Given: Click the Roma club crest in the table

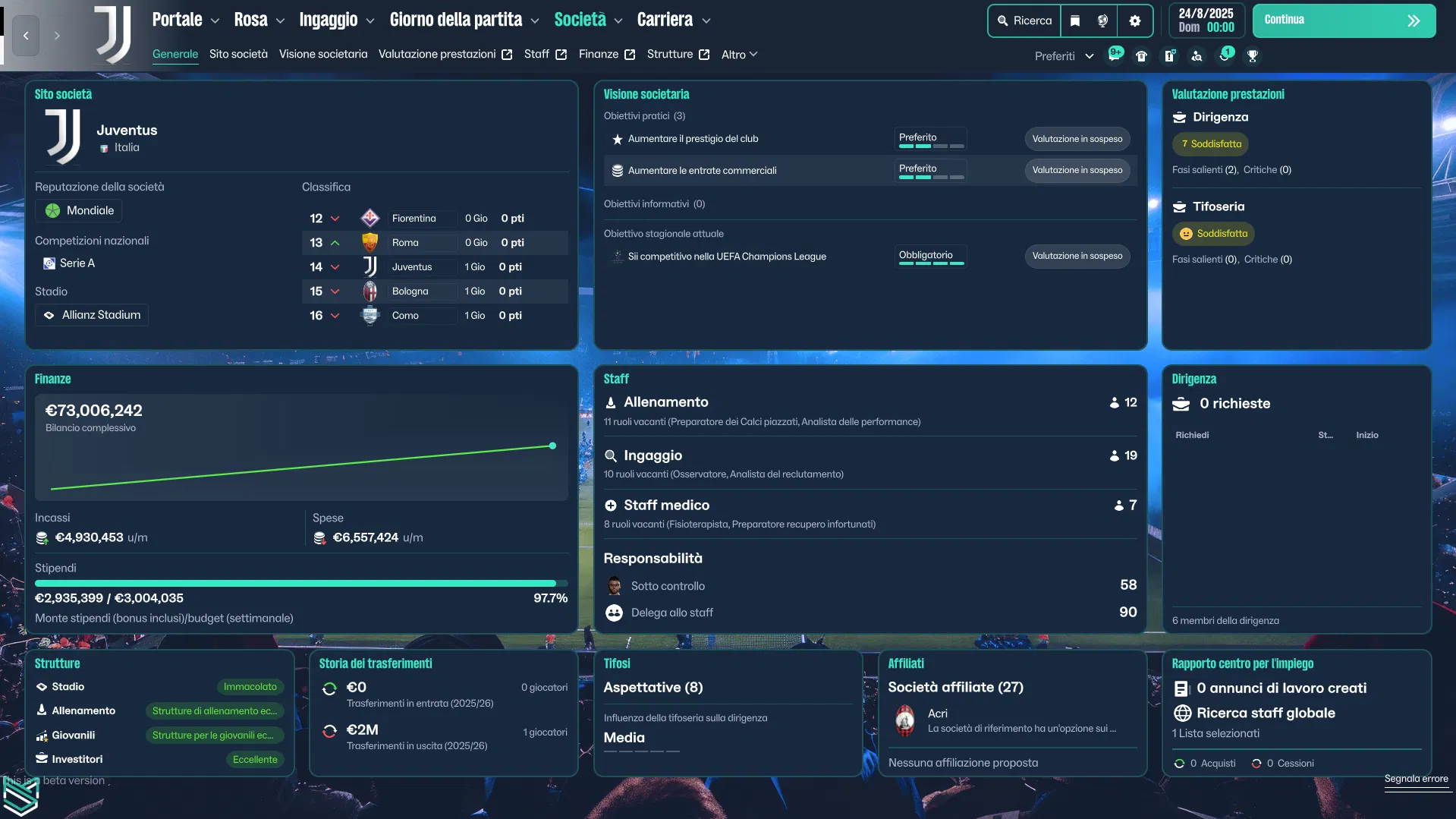Looking at the screenshot, I should [x=370, y=242].
